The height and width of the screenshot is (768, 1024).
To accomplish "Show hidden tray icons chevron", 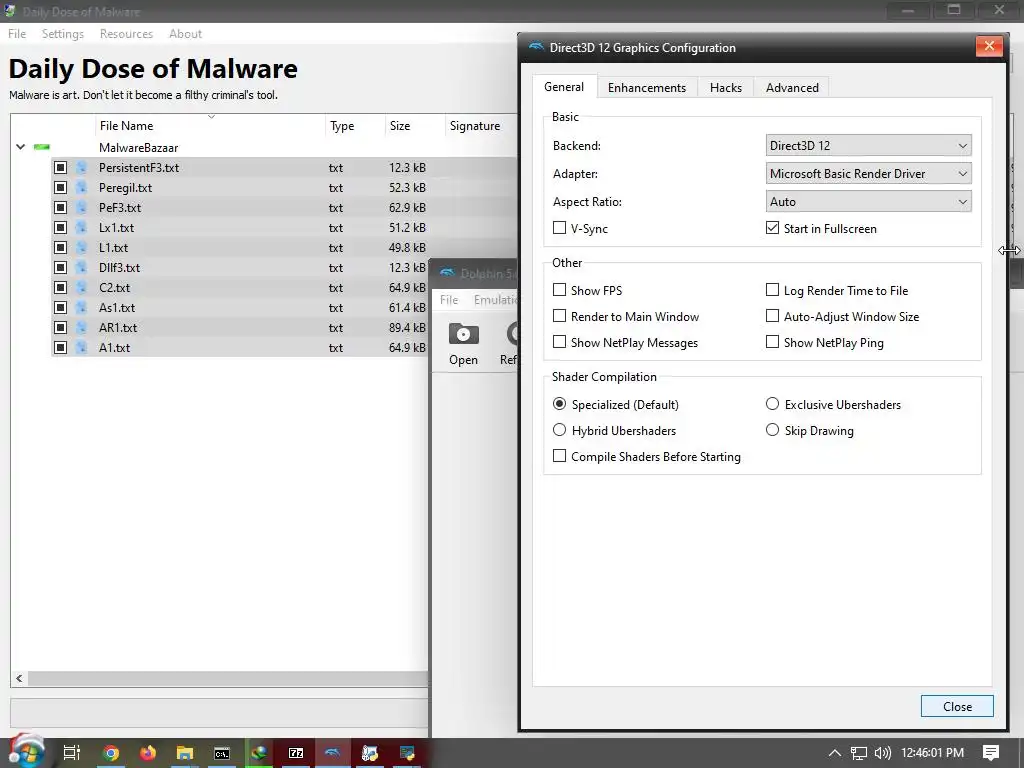I will pos(835,753).
